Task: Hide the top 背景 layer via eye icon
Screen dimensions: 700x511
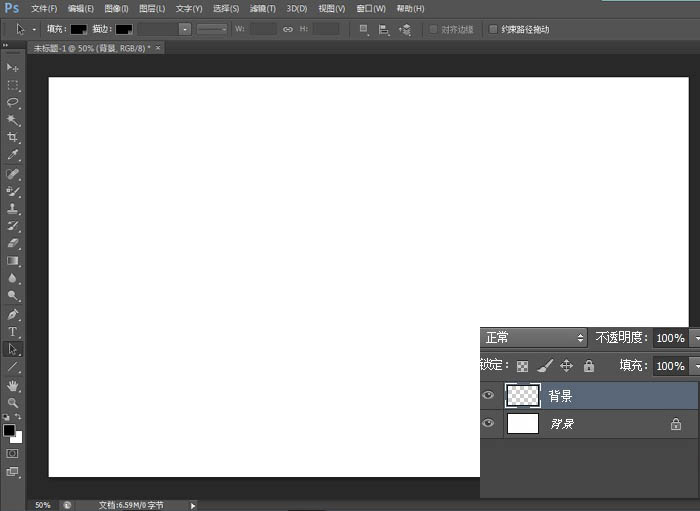Action: pyautogui.click(x=488, y=395)
